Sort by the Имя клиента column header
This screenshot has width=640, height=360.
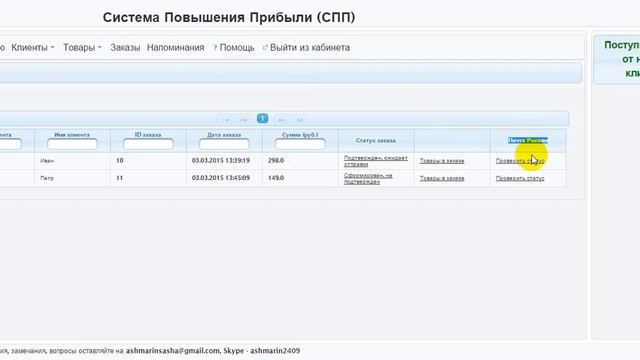(x=72, y=135)
